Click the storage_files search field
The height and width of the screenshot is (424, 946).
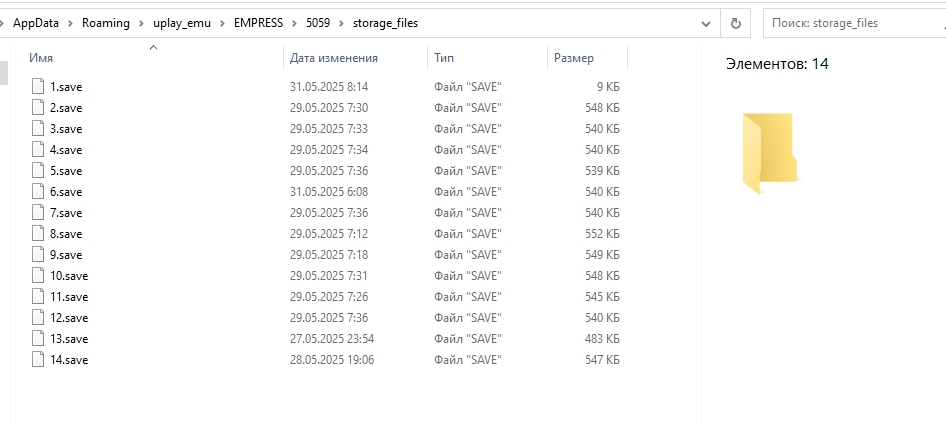[x=850, y=23]
